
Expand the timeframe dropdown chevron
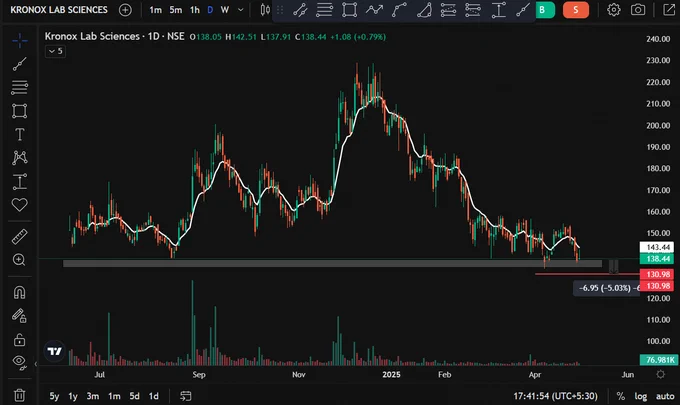[241, 10]
